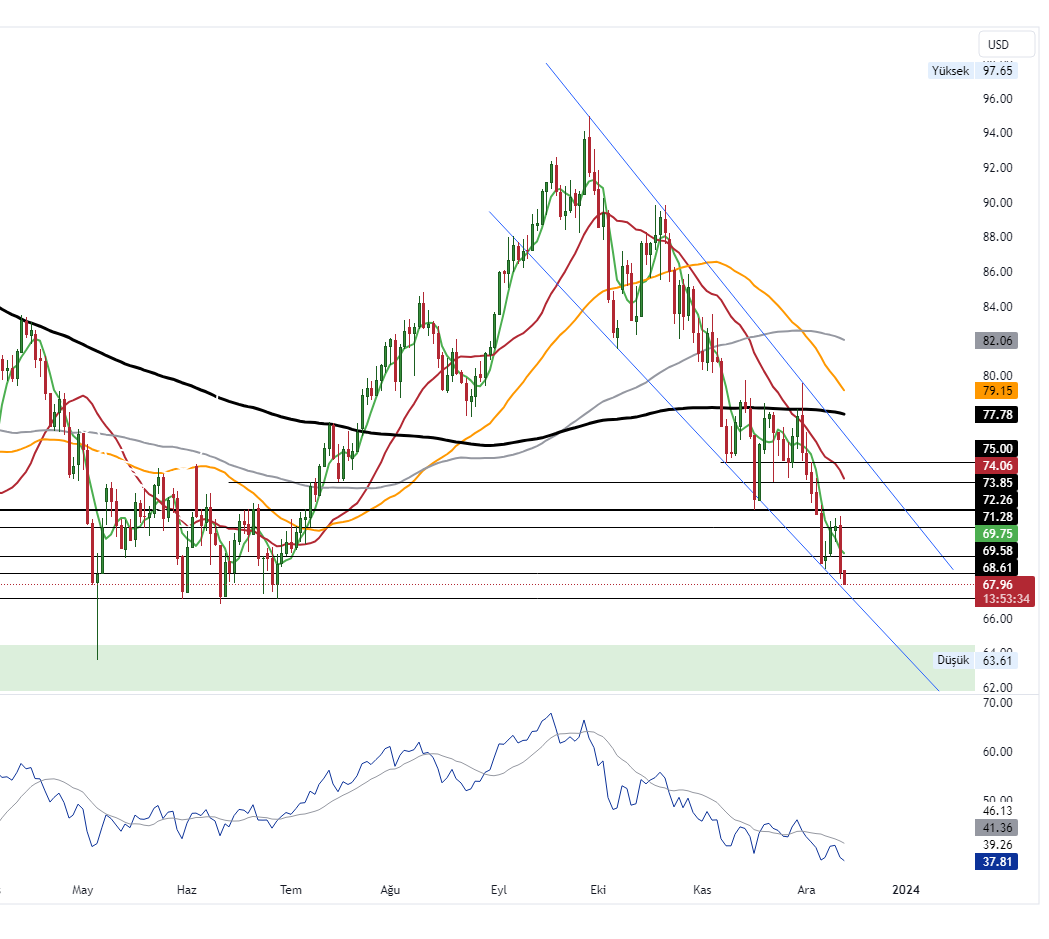Open the USD currency selector

pyautogui.click(x=997, y=45)
